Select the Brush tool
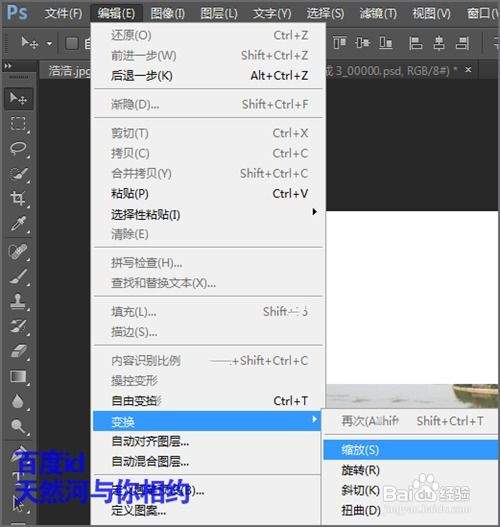 tap(18, 276)
